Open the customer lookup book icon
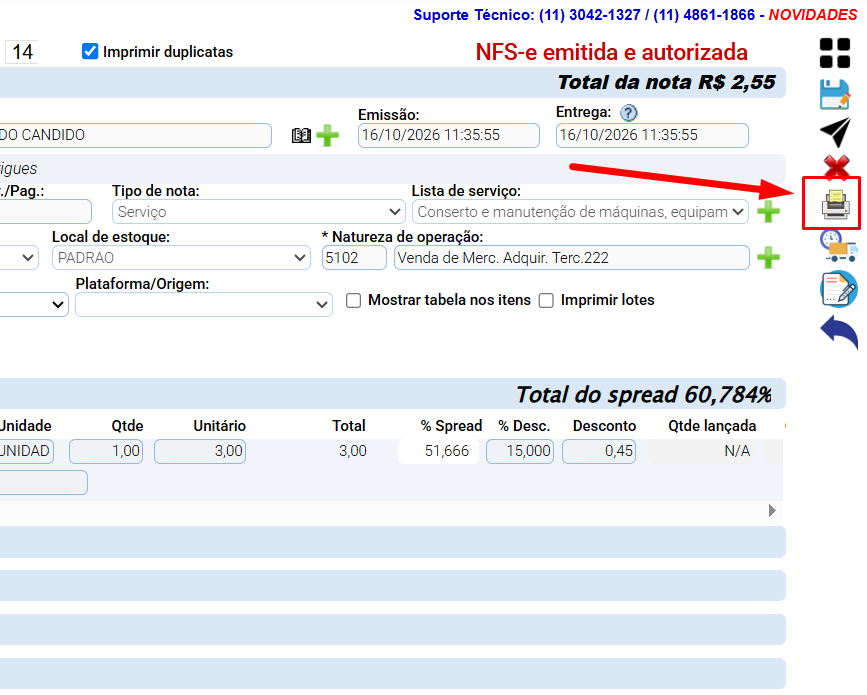 pos(301,135)
